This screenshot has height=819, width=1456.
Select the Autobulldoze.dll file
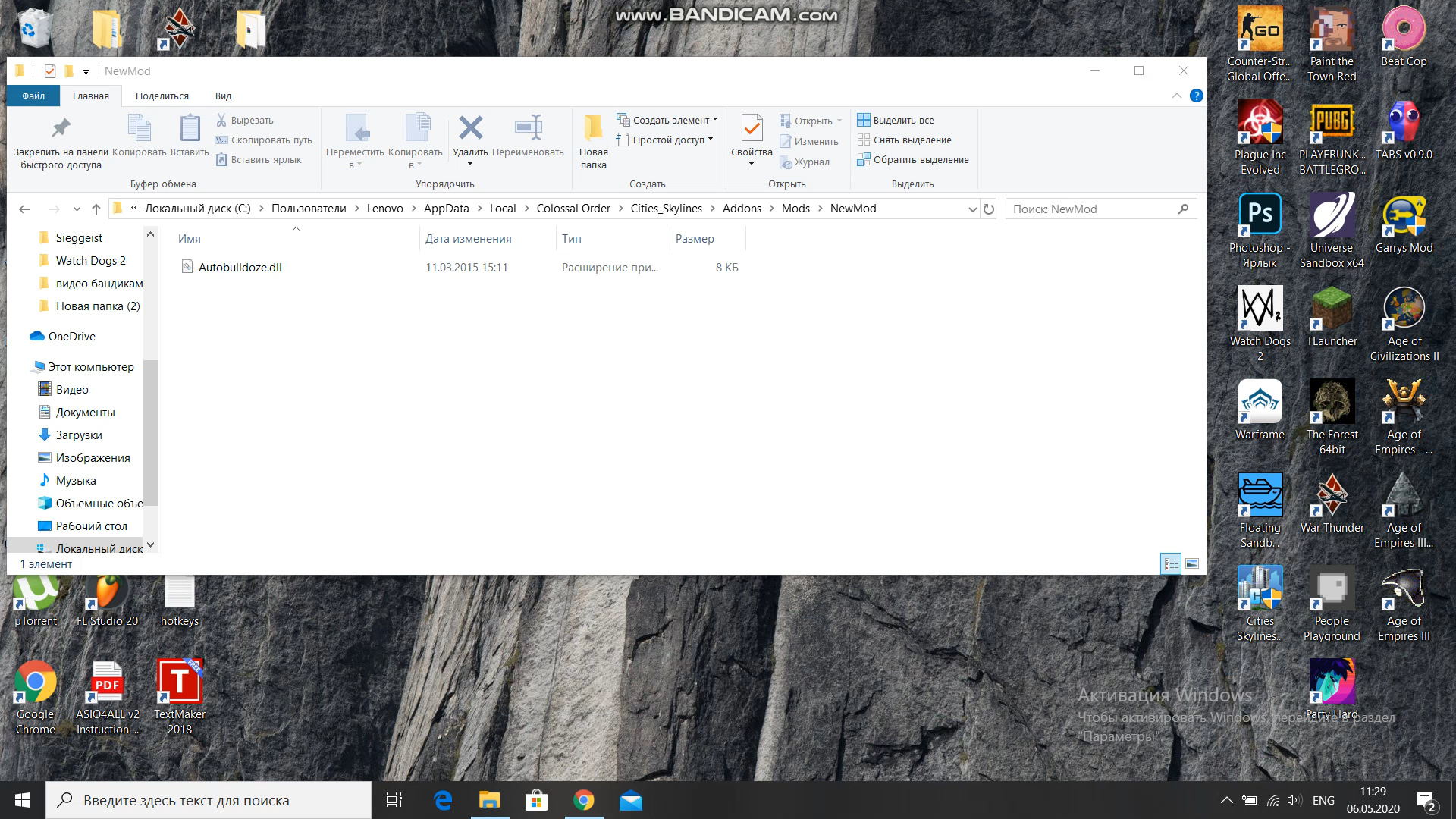[x=240, y=267]
